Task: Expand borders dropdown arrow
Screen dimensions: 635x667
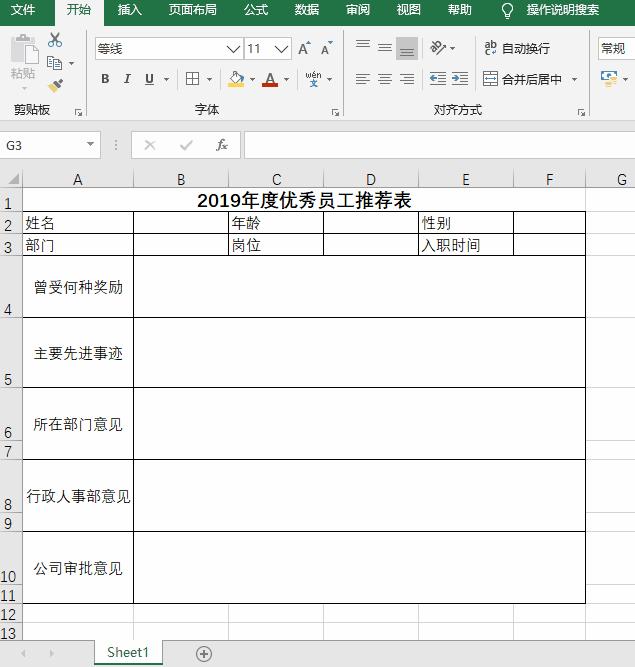Action: tap(209, 80)
